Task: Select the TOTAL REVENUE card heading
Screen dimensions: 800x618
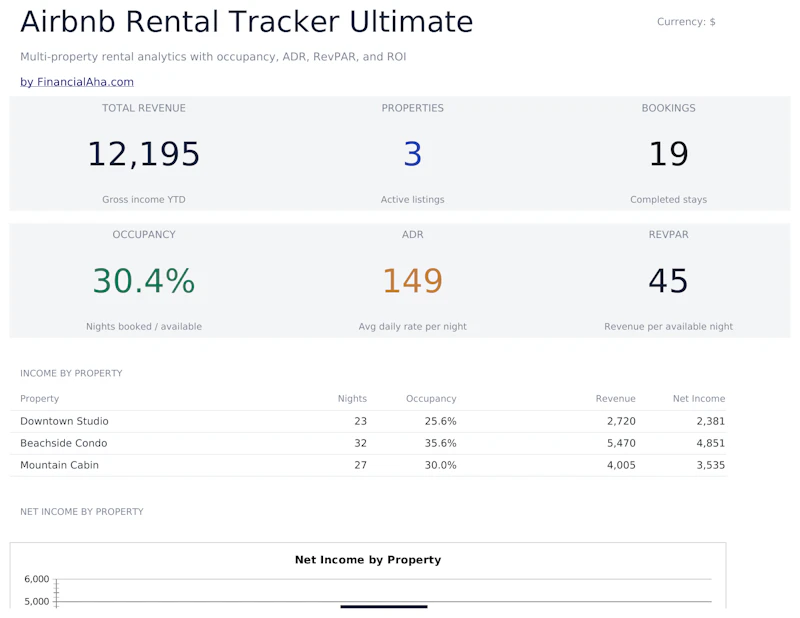Action: pyautogui.click(x=144, y=108)
